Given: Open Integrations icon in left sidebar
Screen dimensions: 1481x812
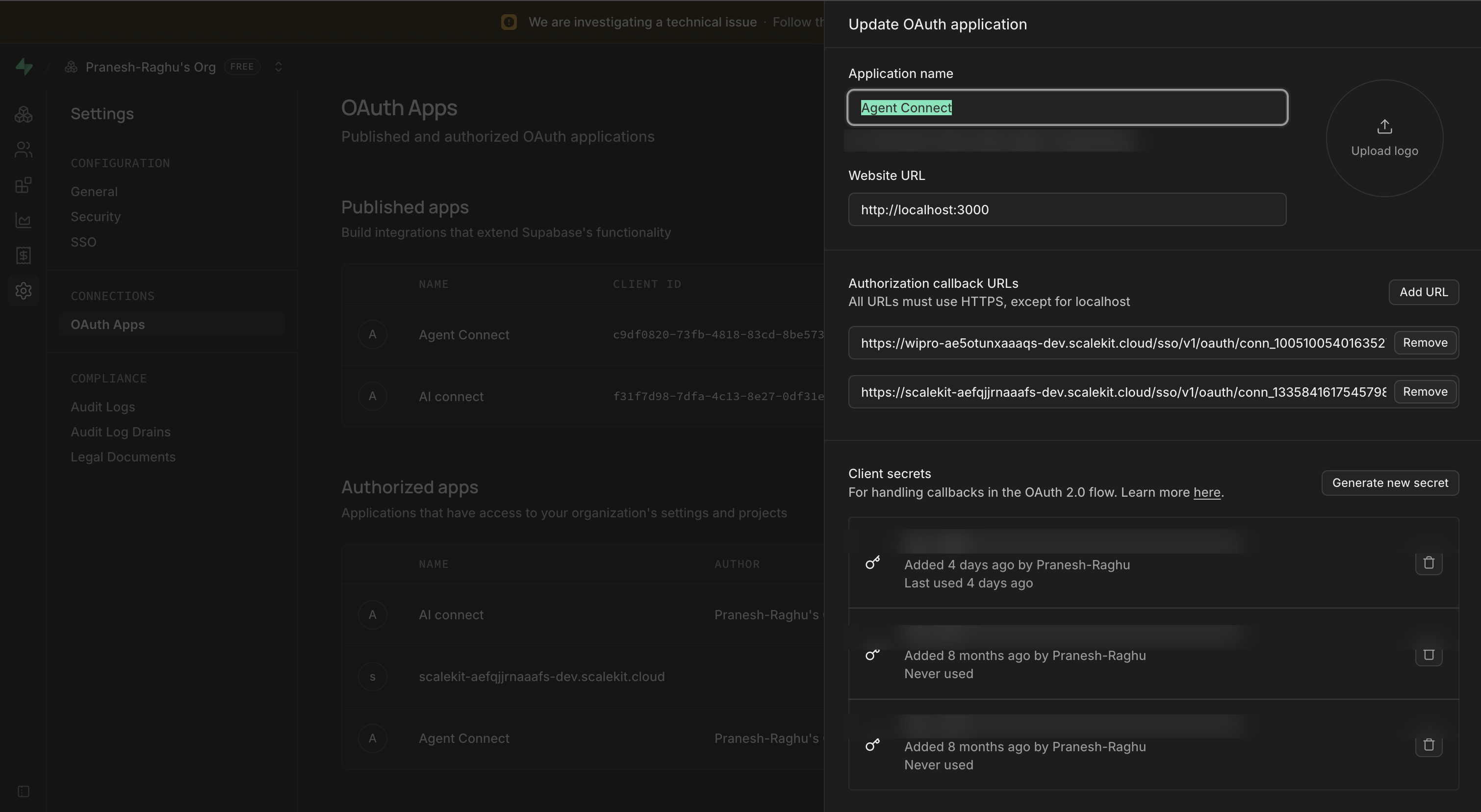Looking at the screenshot, I should [24, 185].
